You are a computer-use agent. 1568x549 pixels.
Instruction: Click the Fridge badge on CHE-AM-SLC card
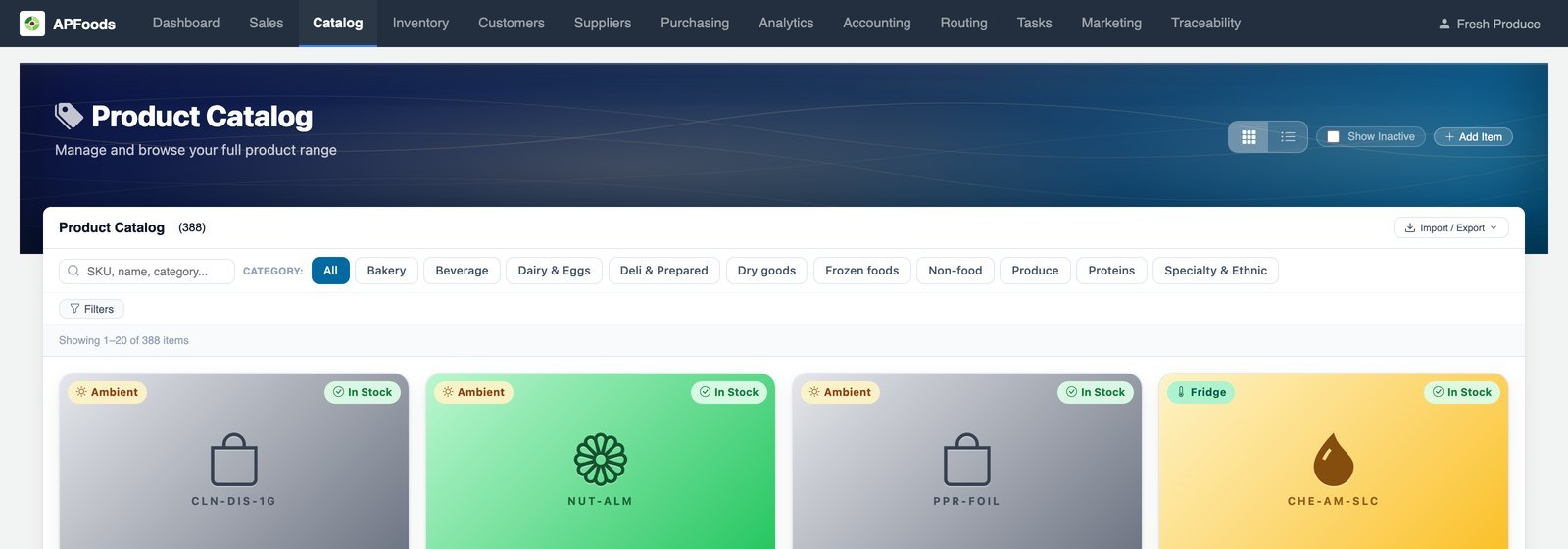point(1201,392)
